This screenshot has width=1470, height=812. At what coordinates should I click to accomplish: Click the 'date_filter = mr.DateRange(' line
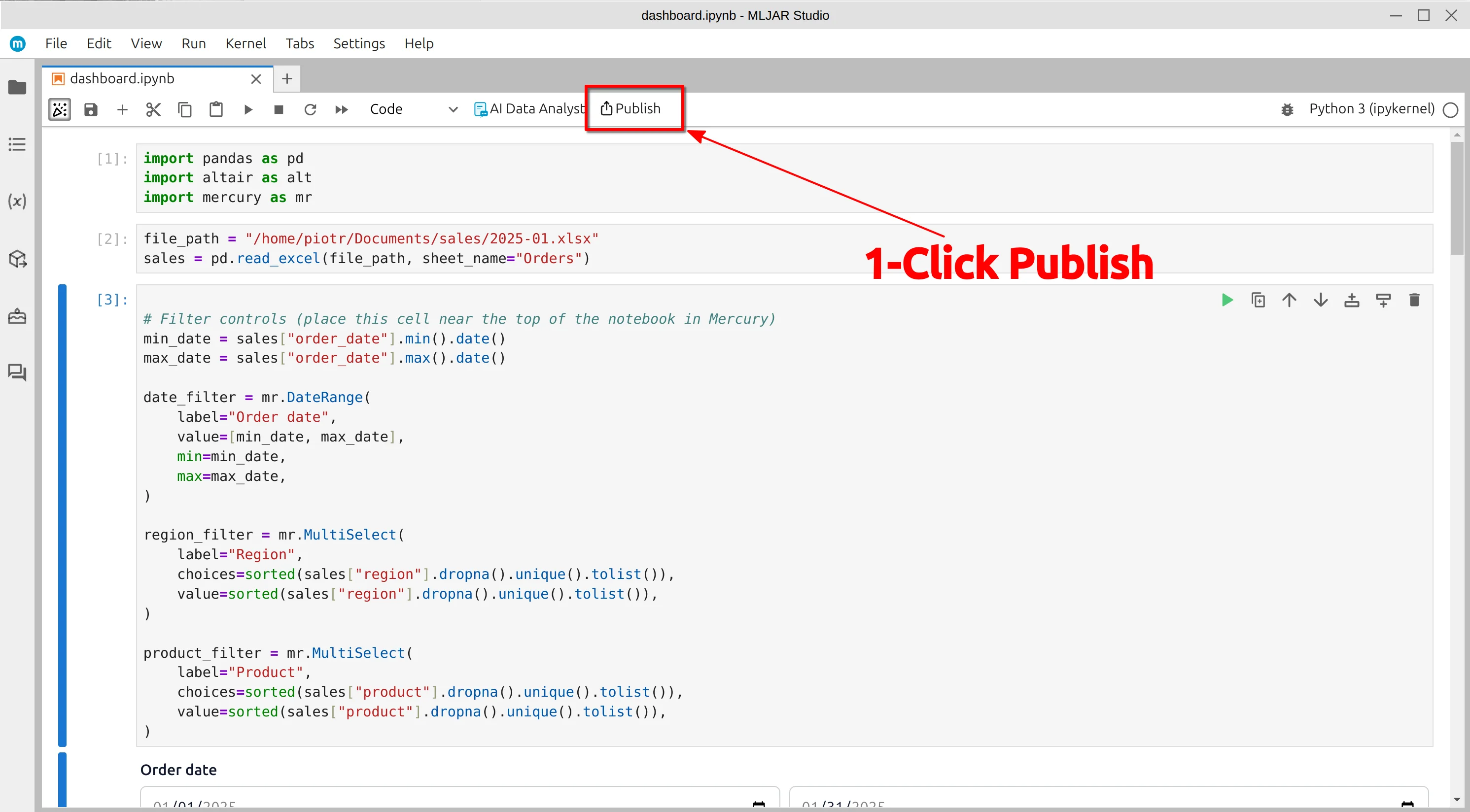pos(257,398)
